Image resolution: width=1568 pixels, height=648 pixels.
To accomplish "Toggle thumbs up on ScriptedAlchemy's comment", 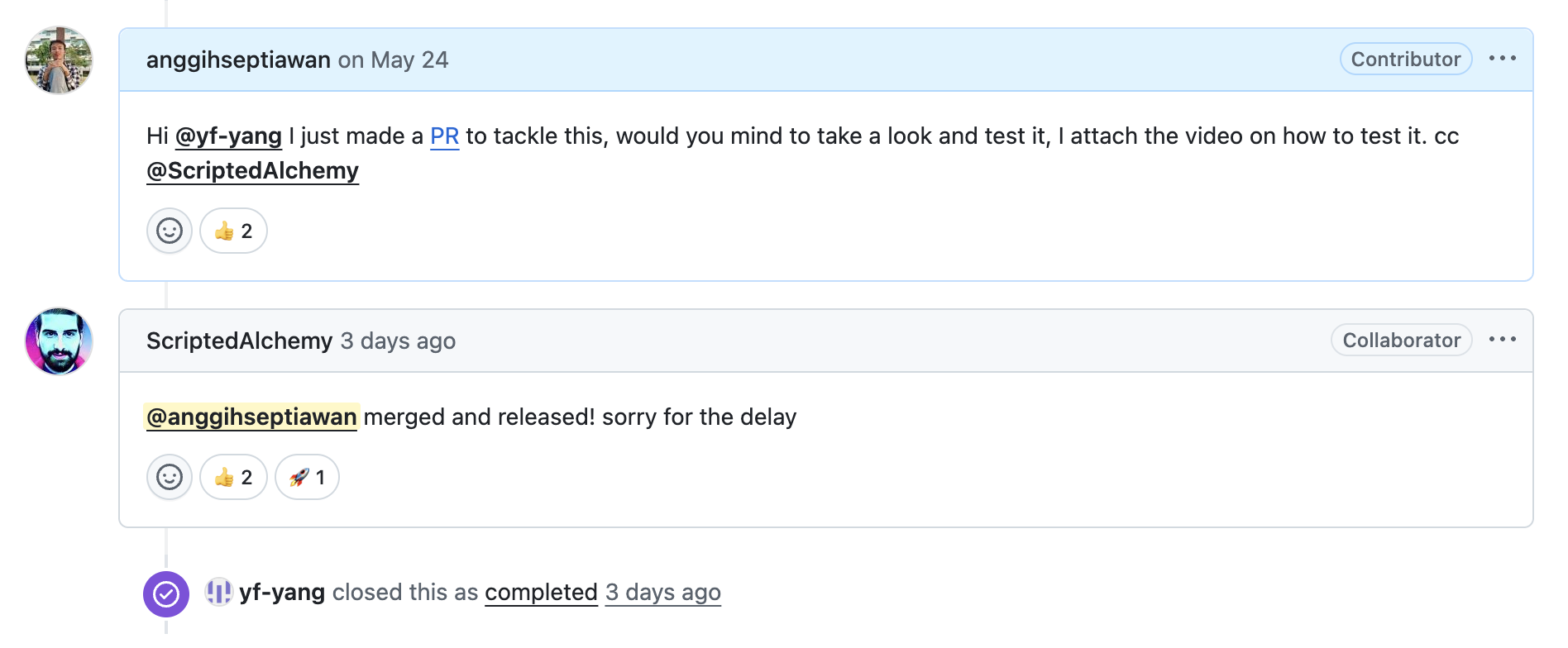I will (233, 477).
